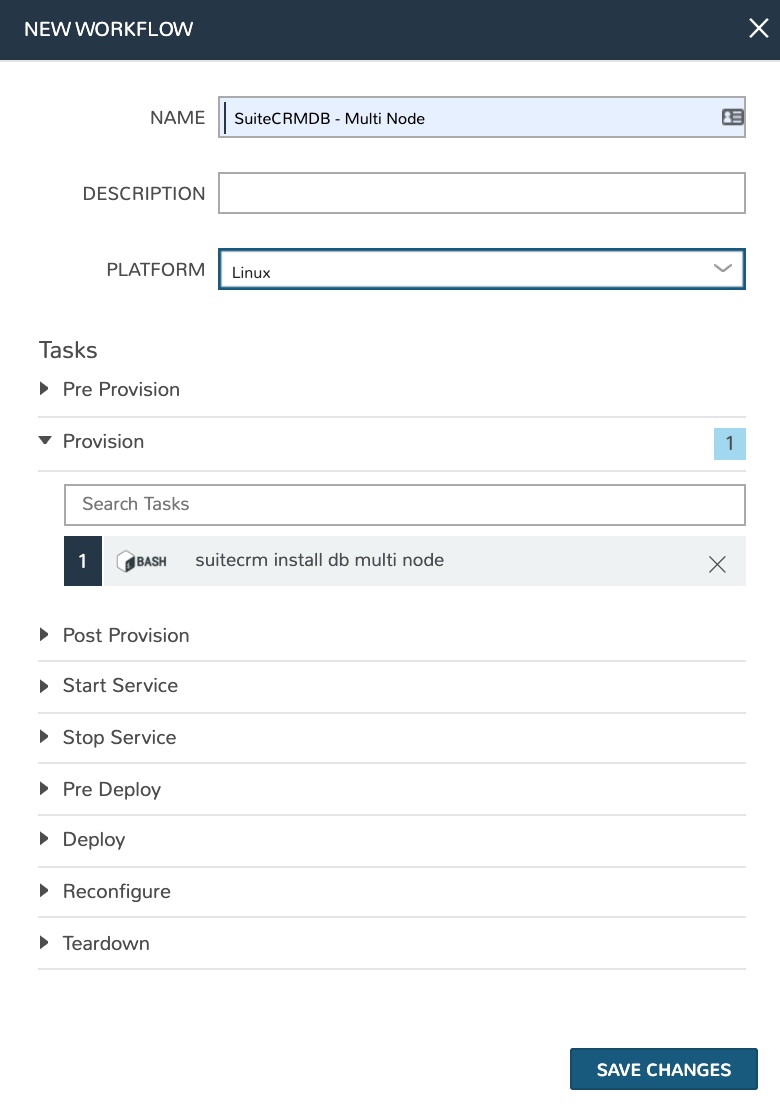Viewport: 780px width, 1112px height.
Task: Click into the Description field
Action: tap(482, 193)
